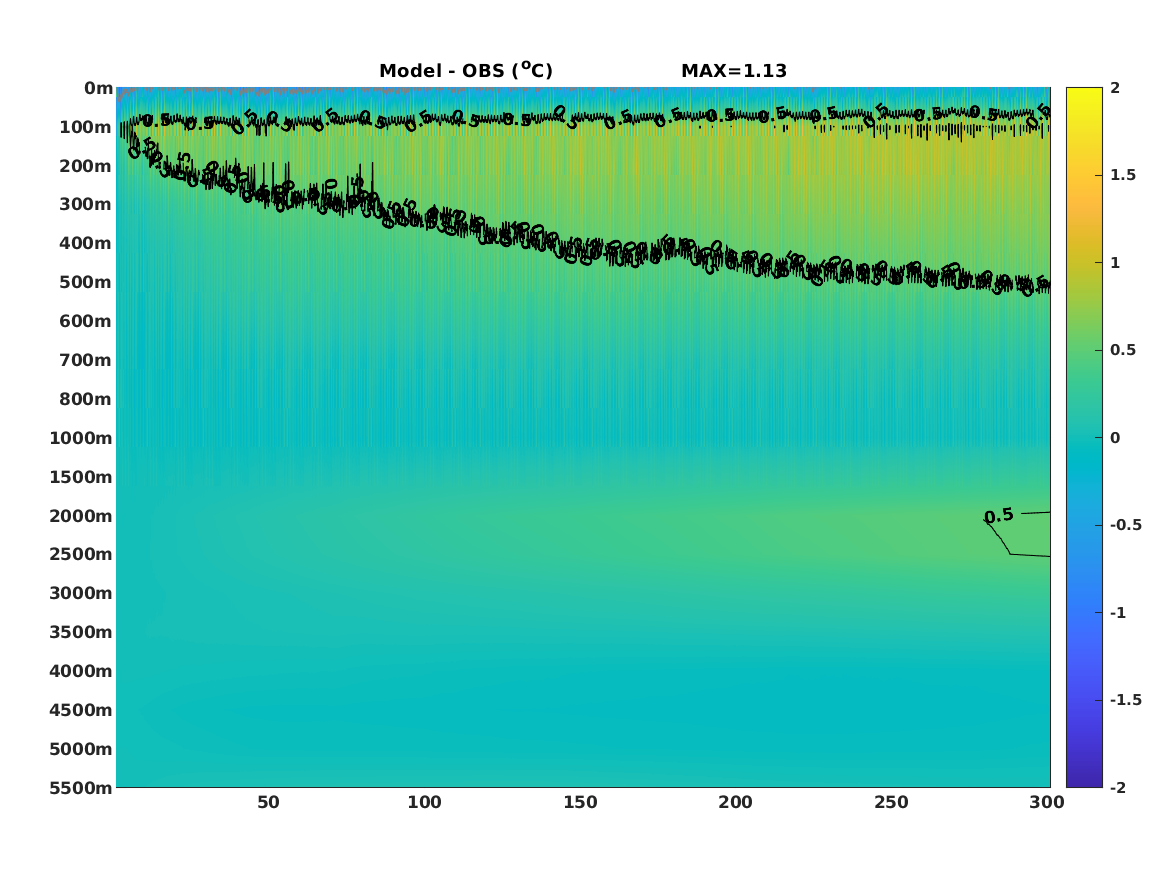This screenshot has width=1167, height=875.
Task: Click the '400m' depth axis label
Action: 86,243
